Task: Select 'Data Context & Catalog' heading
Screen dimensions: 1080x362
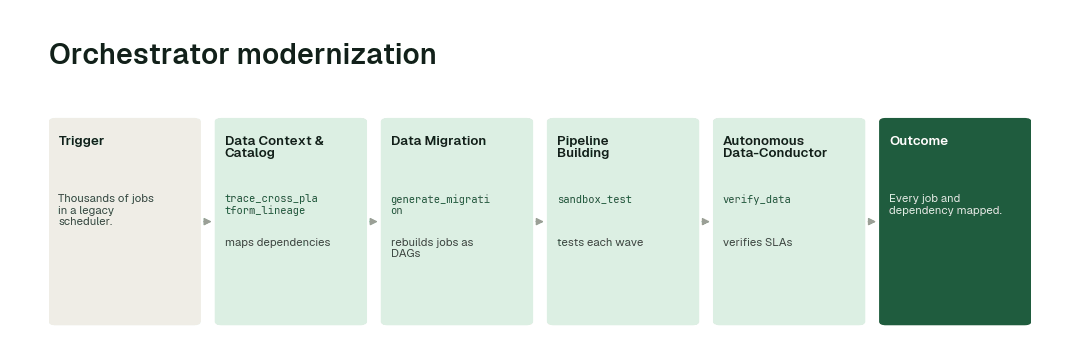Action: tap(274, 147)
